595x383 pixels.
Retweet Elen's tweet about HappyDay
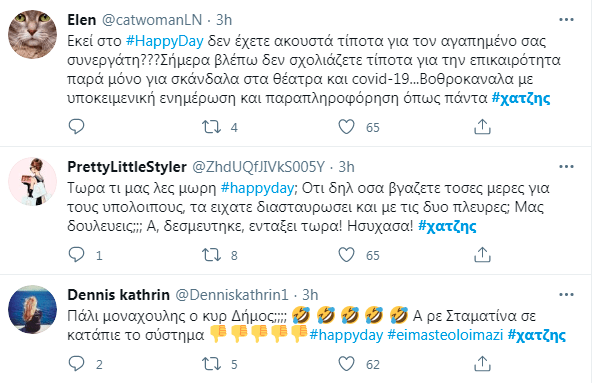coord(211,127)
